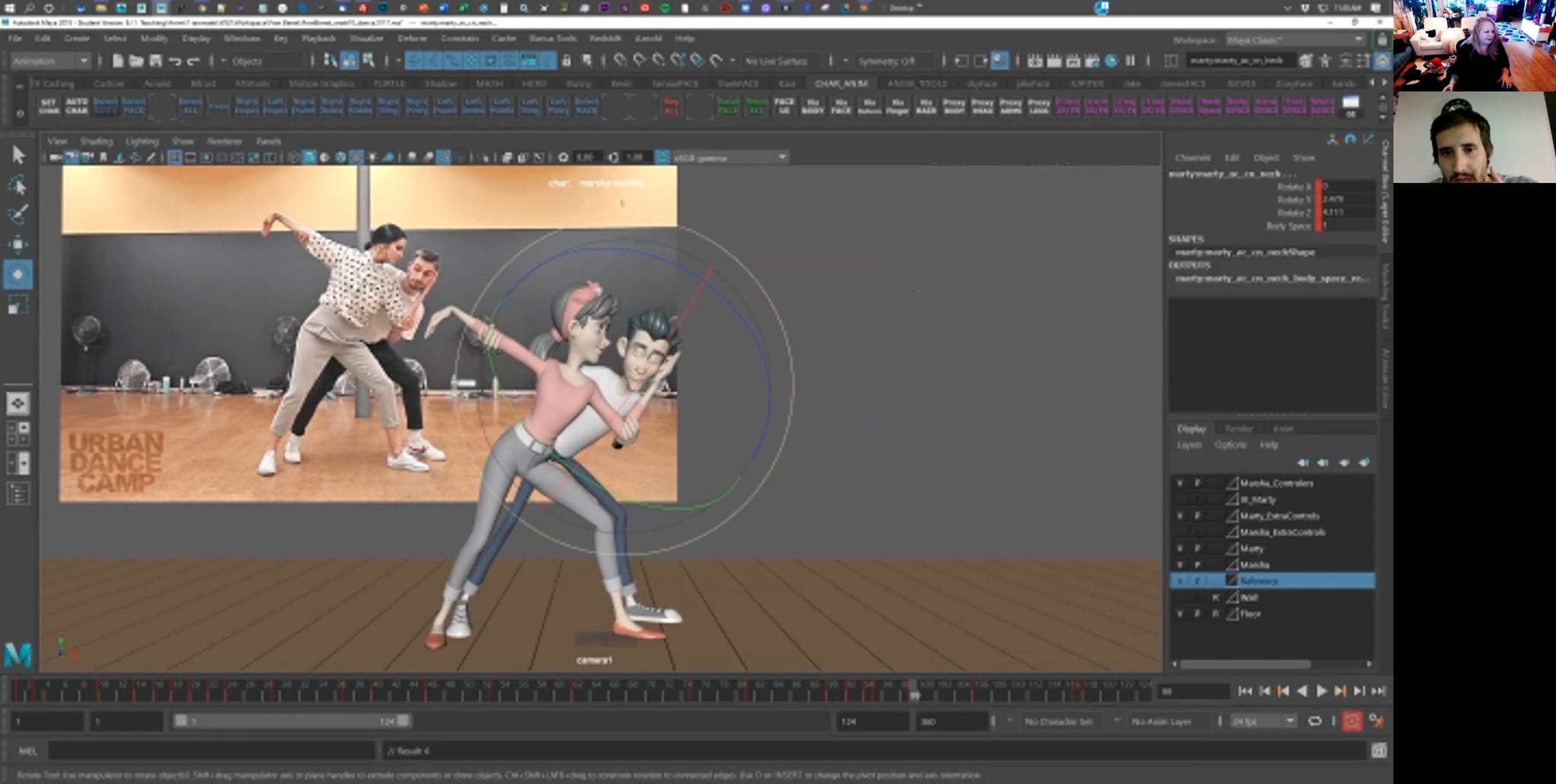Open the File menu
The image size is (1556, 784).
15,38
